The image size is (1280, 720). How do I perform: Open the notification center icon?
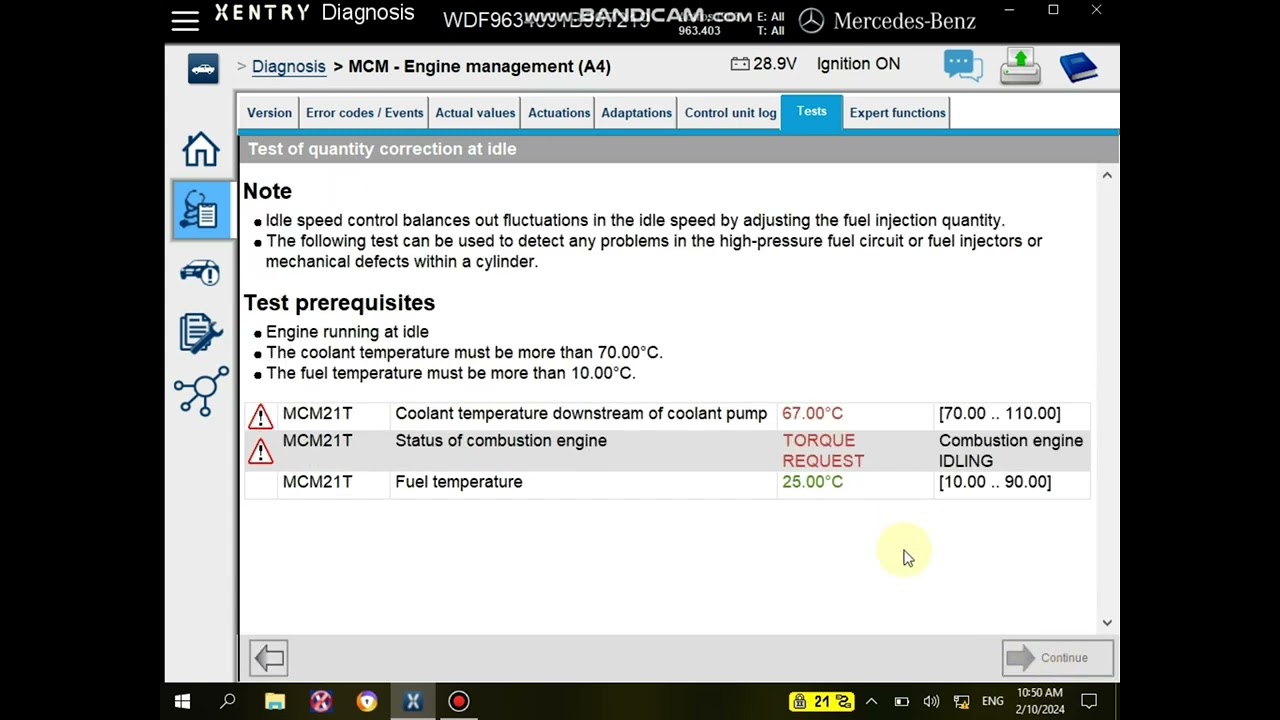point(1090,702)
